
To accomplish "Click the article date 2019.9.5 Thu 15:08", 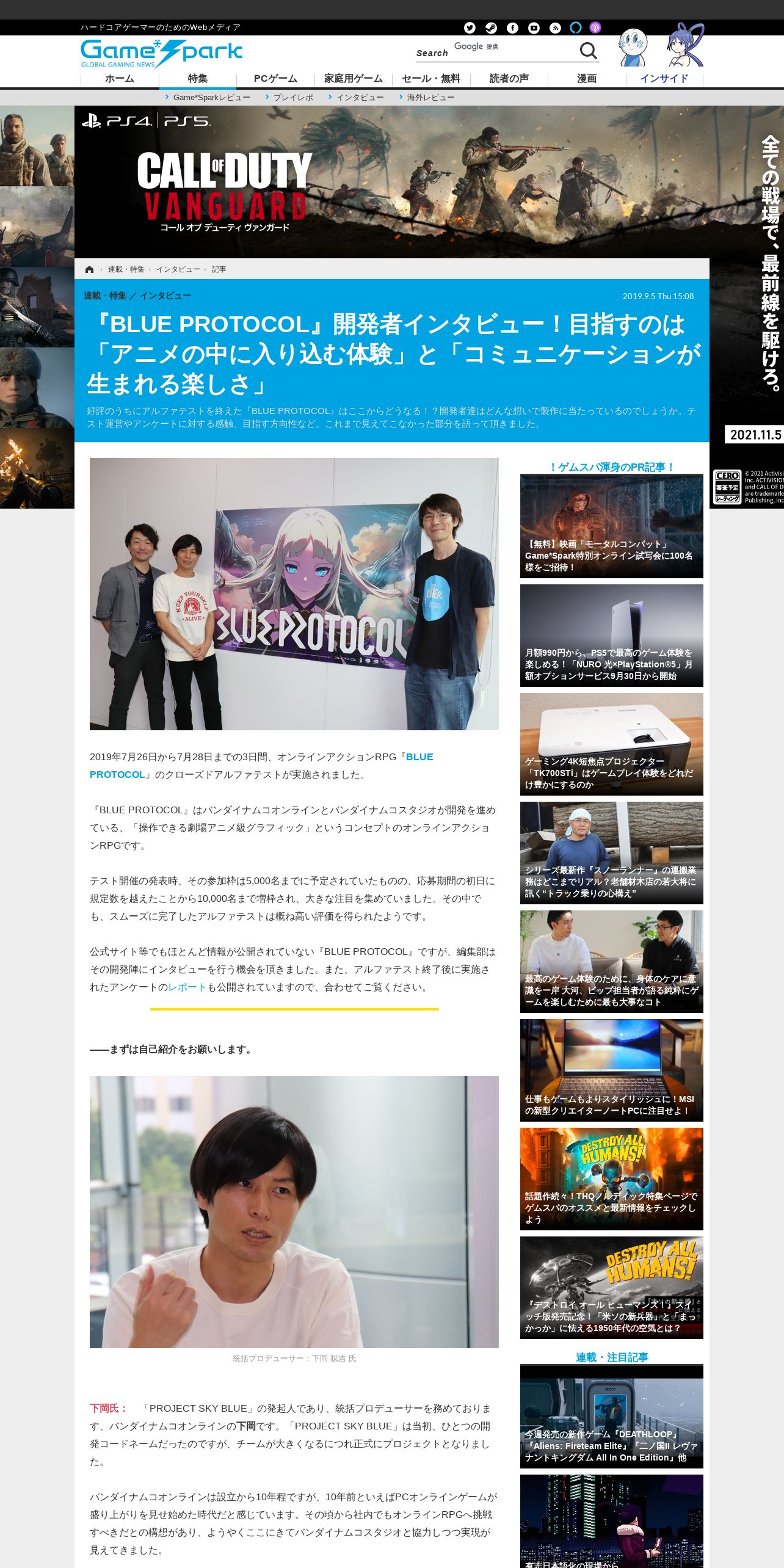I will click(658, 296).
